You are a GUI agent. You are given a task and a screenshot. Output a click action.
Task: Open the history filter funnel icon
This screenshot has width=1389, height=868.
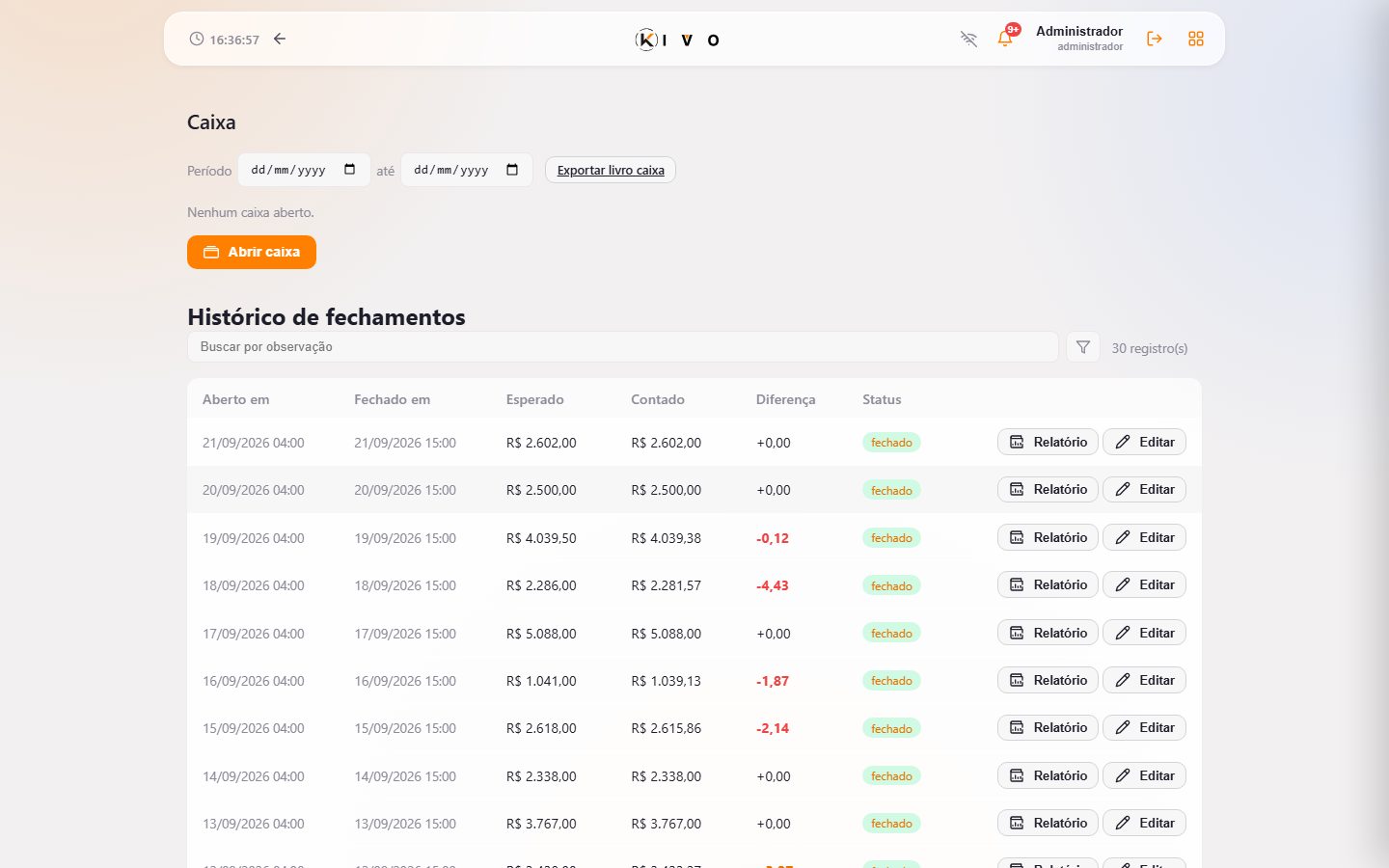[1083, 347]
